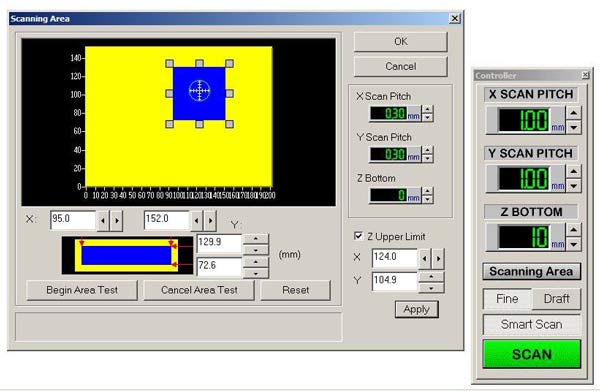Click left-middle handle of blue scan area

pos(170,94)
